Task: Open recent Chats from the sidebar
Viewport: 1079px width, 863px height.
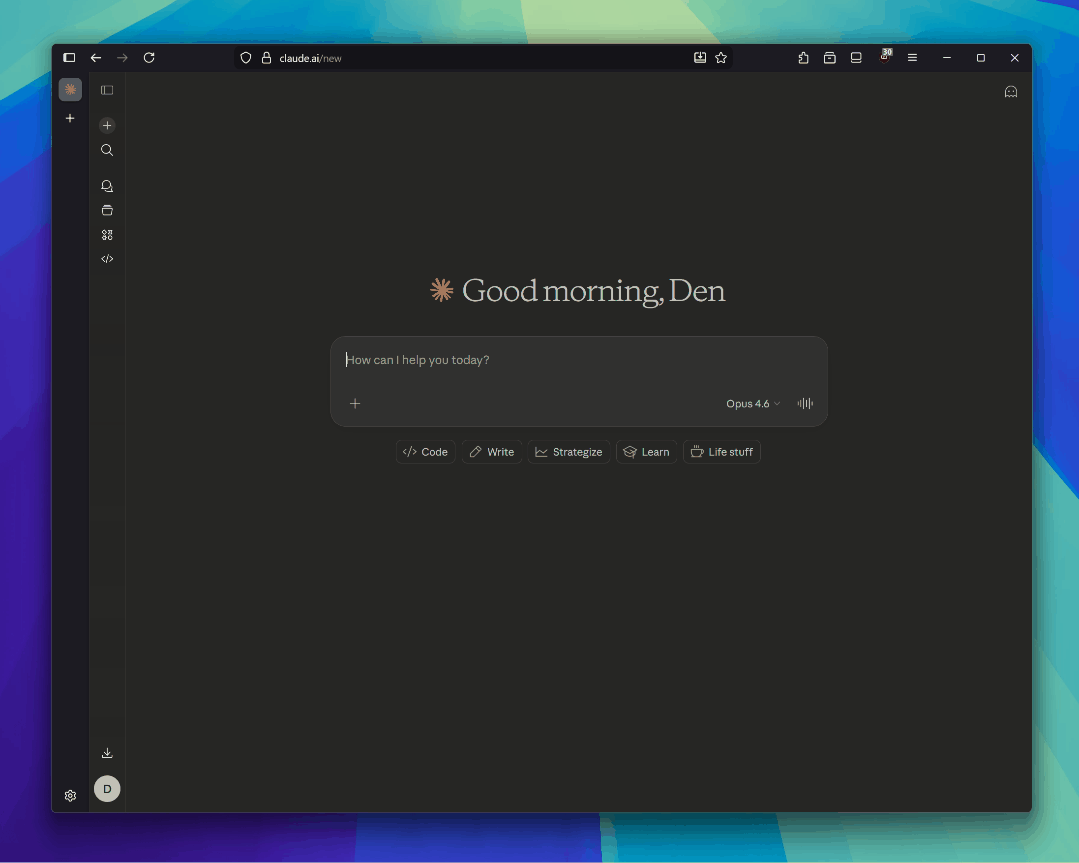Action: tap(107, 185)
